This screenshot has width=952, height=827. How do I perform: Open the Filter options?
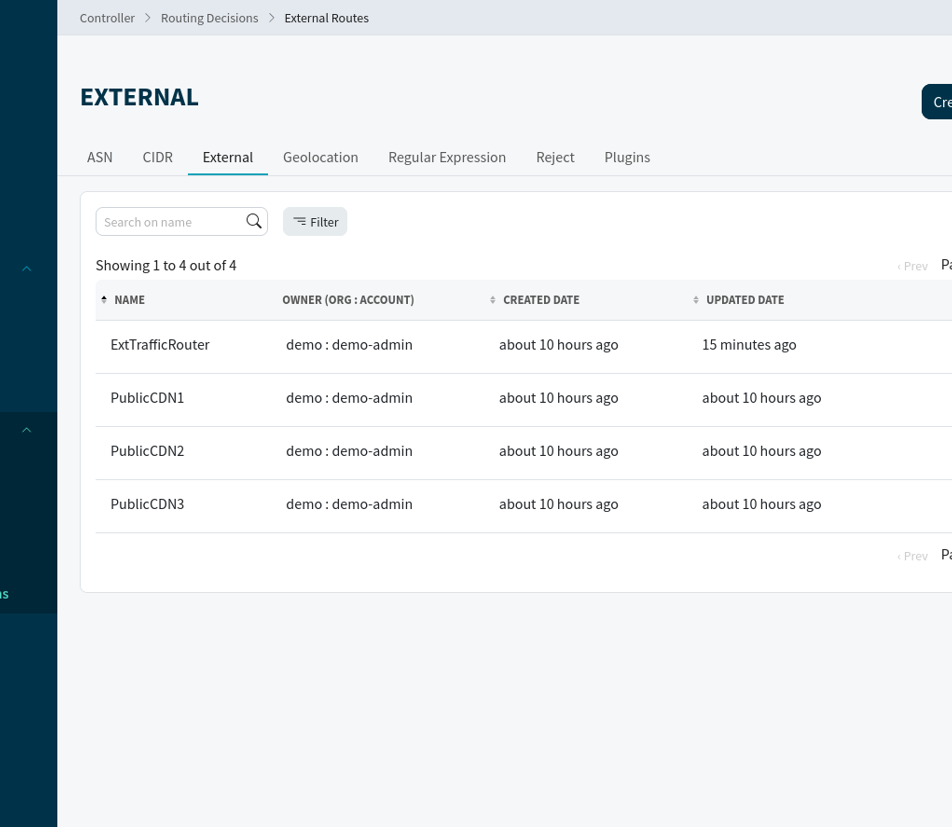(x=315, y=222)
